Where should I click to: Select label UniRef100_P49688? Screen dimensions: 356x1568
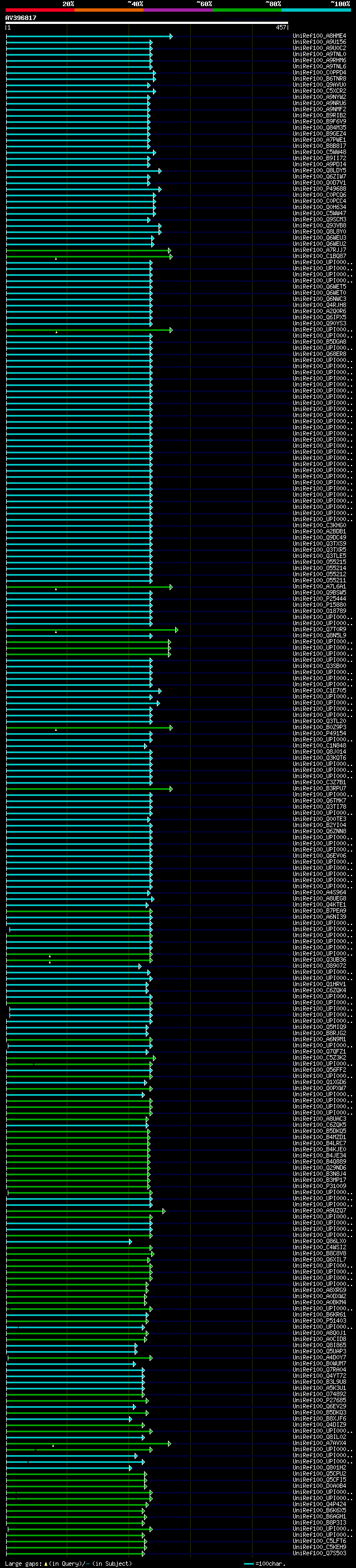pyautogui.click(x=319, y=189)
